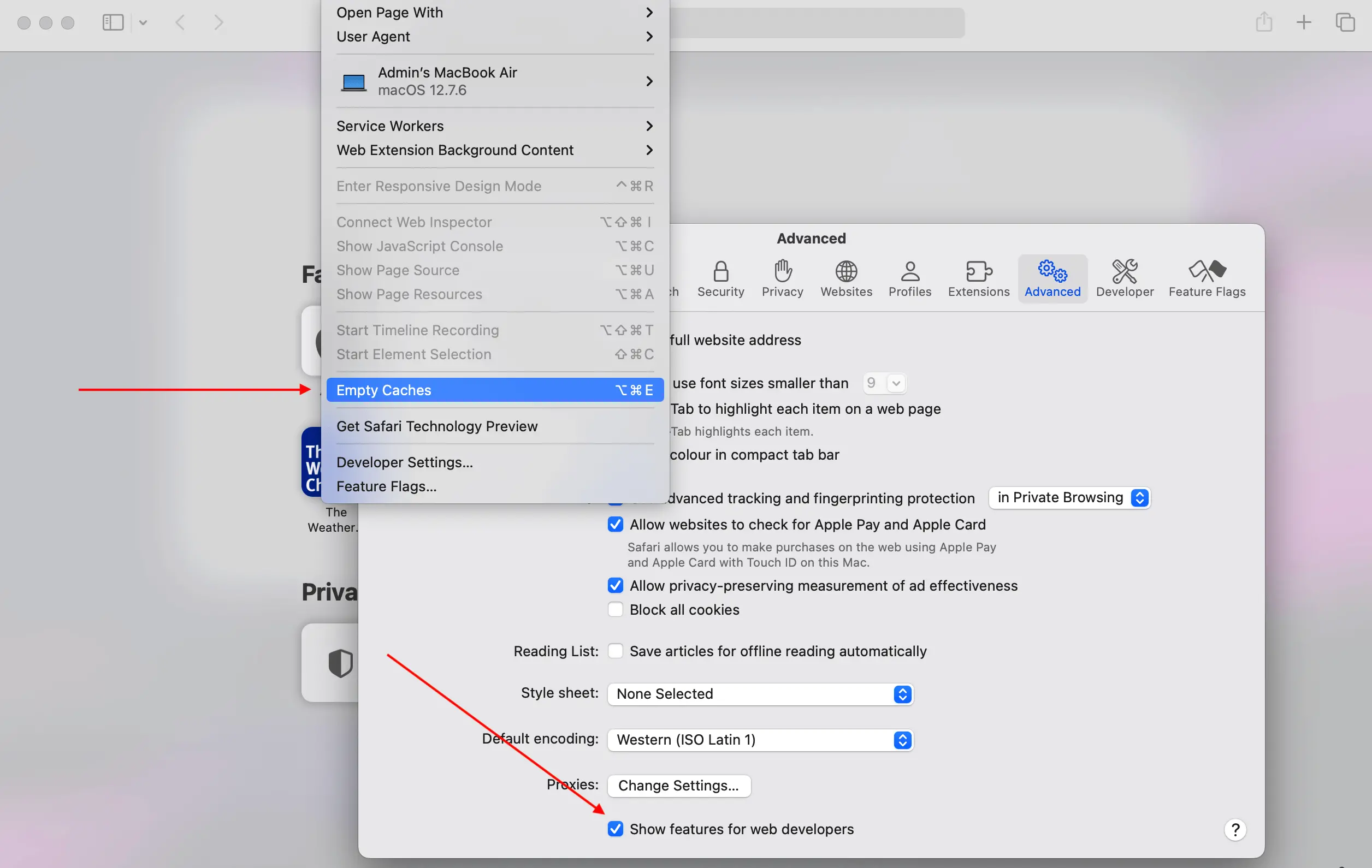Viewport: 1372px width, 868px height.
Task: Choose Enter Responsive Design Mode
Action: pos(439,186)
